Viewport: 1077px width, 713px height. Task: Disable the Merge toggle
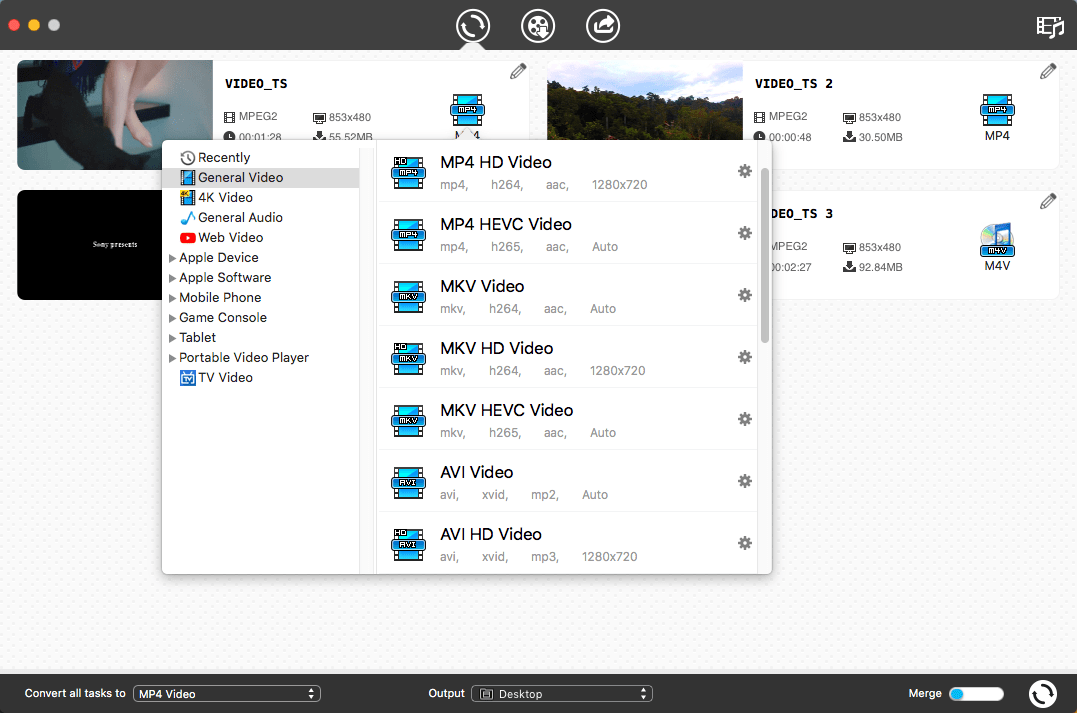coord(976,693)
